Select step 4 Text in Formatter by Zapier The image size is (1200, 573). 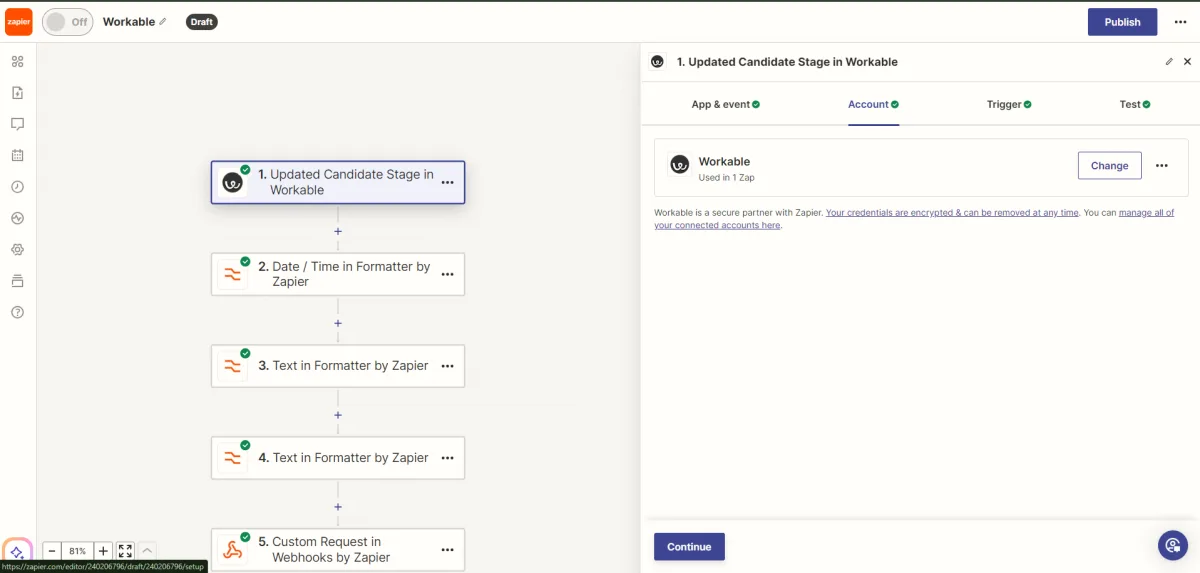338,458
